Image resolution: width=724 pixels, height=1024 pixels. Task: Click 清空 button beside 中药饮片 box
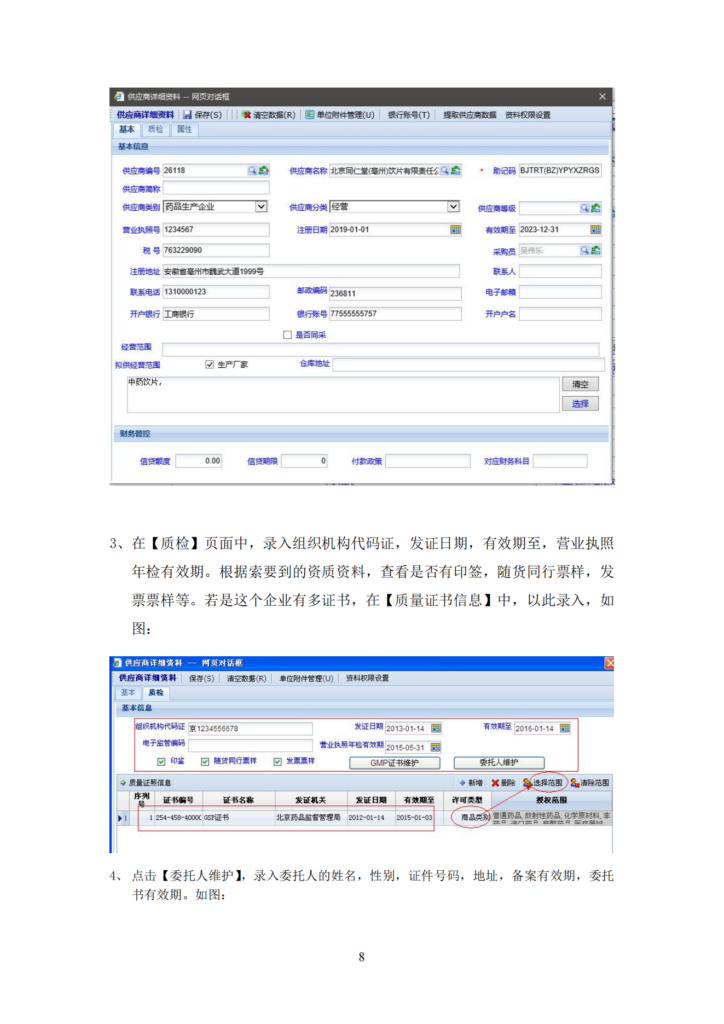(x=580, y=385)
